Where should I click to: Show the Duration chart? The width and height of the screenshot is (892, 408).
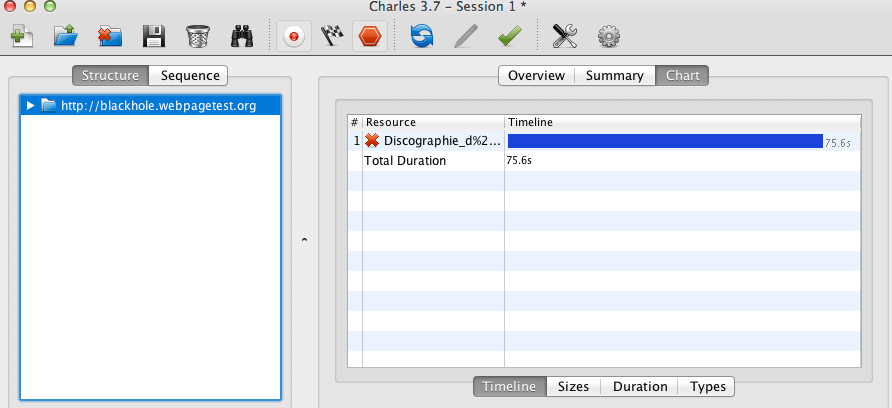click(639, 386)
